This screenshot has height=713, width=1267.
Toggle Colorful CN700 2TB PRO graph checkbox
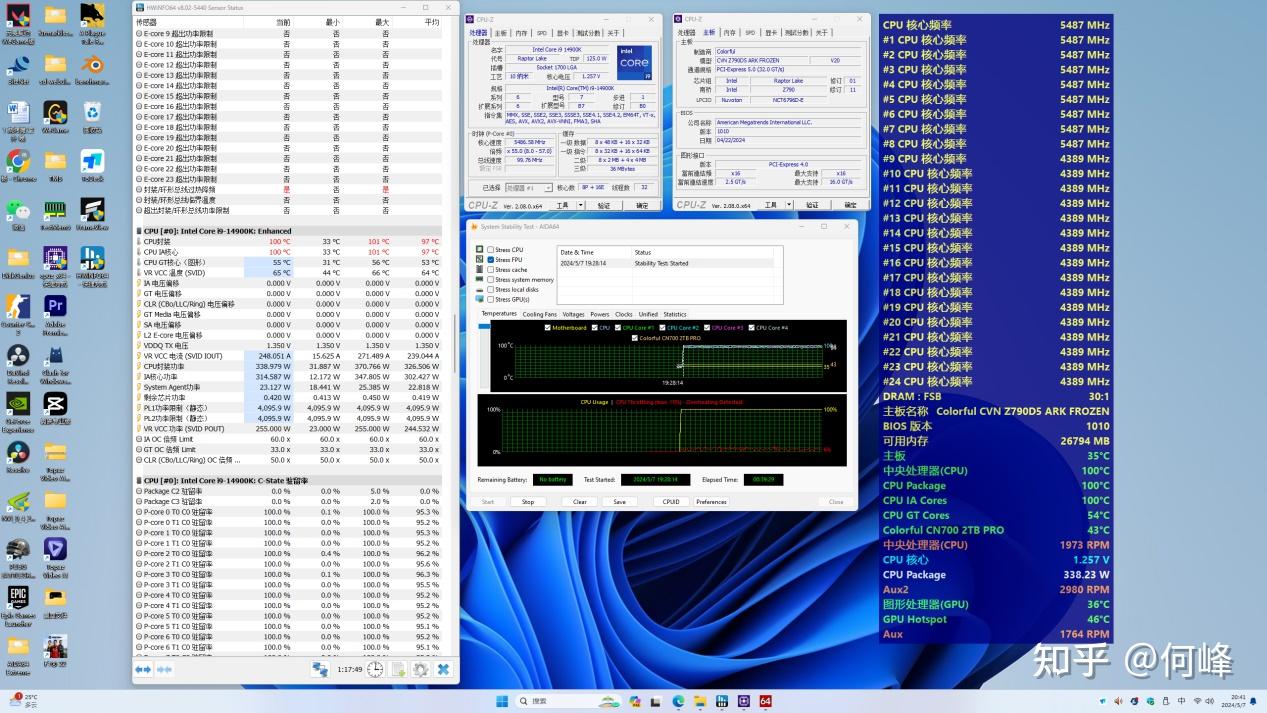634,338
